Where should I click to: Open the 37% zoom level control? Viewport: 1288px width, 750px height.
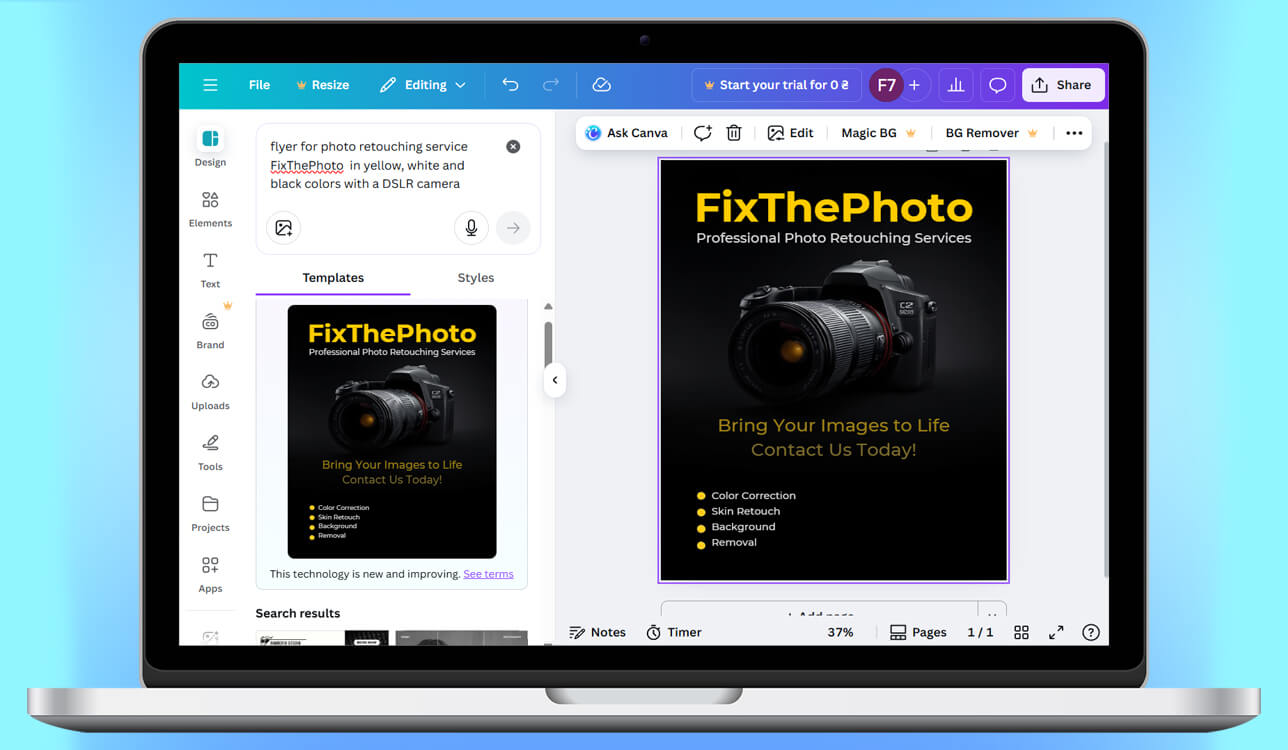tap(840, 632)
